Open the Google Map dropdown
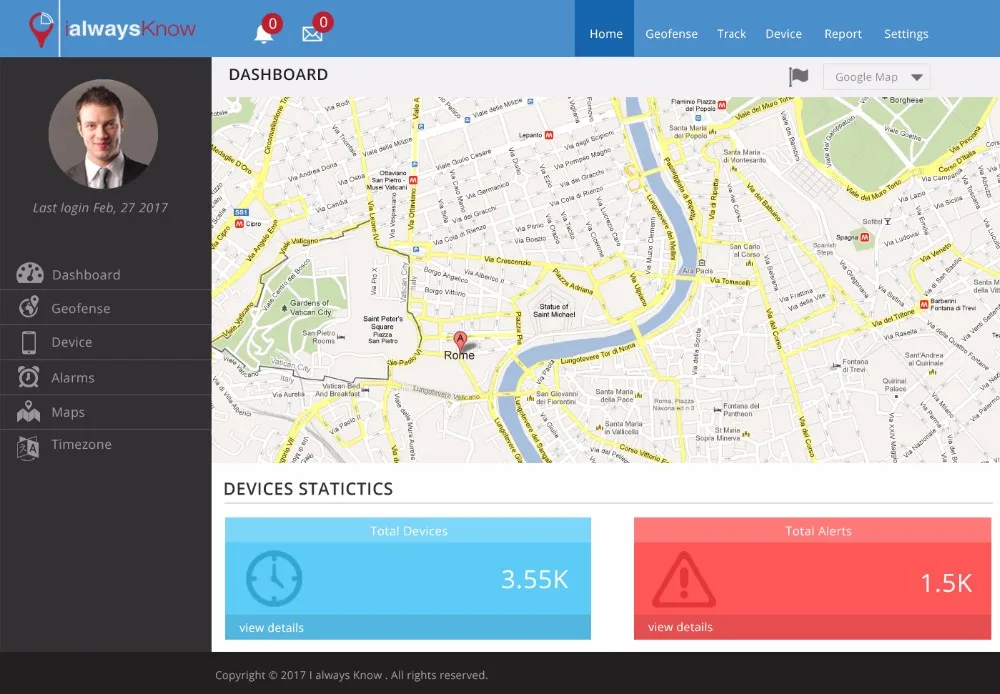The height and width of the screenshot is (694, 1000). coord(875,76)
